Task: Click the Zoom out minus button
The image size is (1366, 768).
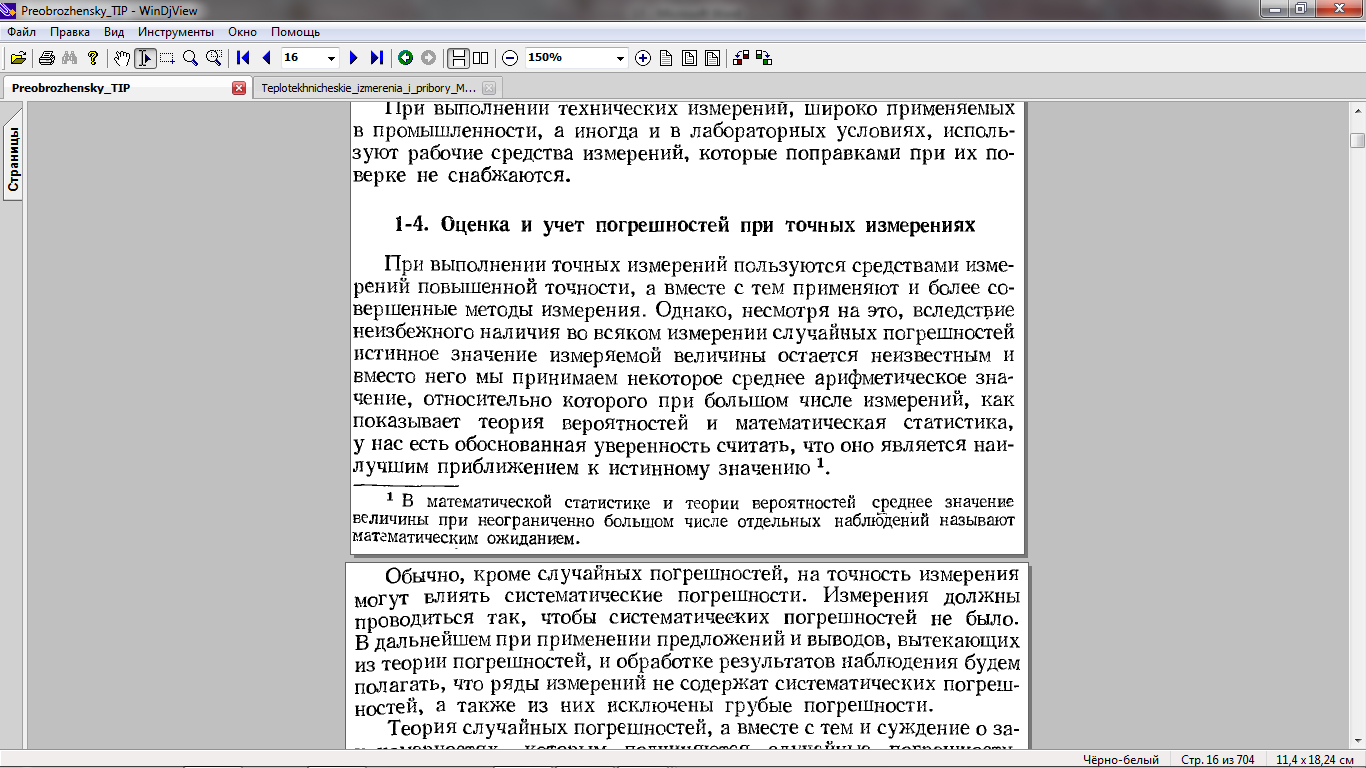Action: 510,58
